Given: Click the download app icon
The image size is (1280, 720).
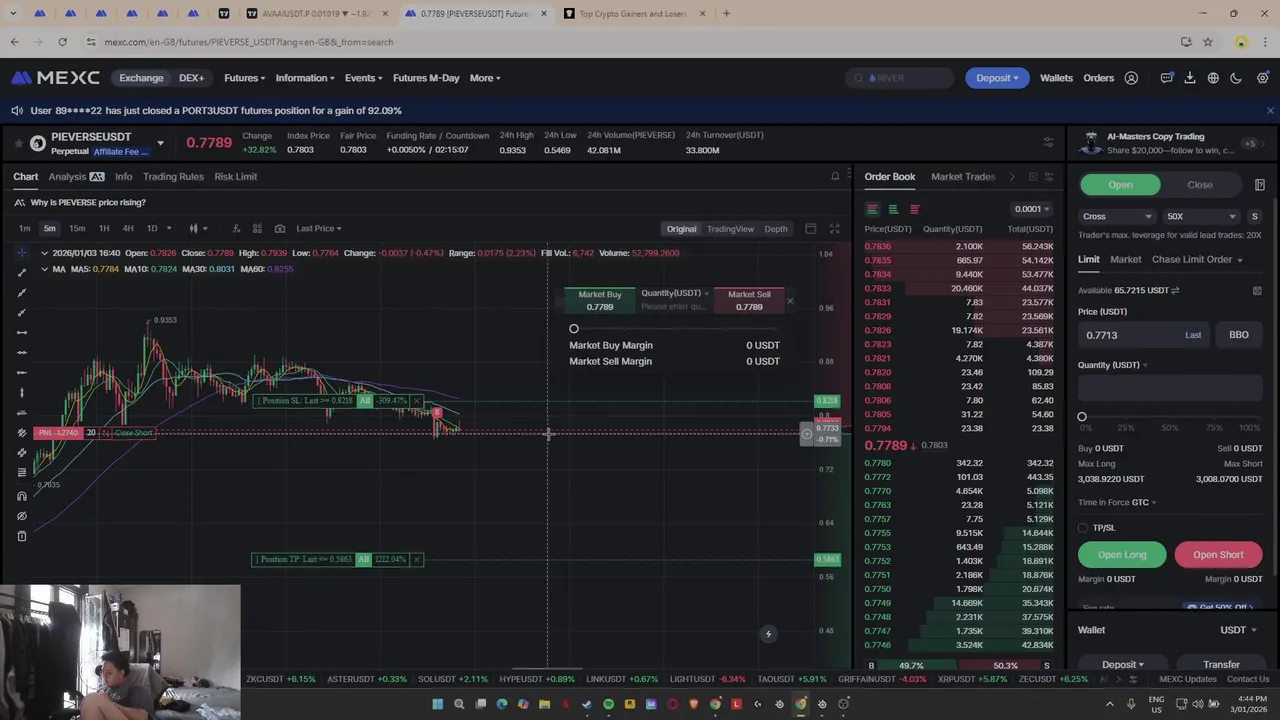Looking at the screenshot, I should (1190, 78).
